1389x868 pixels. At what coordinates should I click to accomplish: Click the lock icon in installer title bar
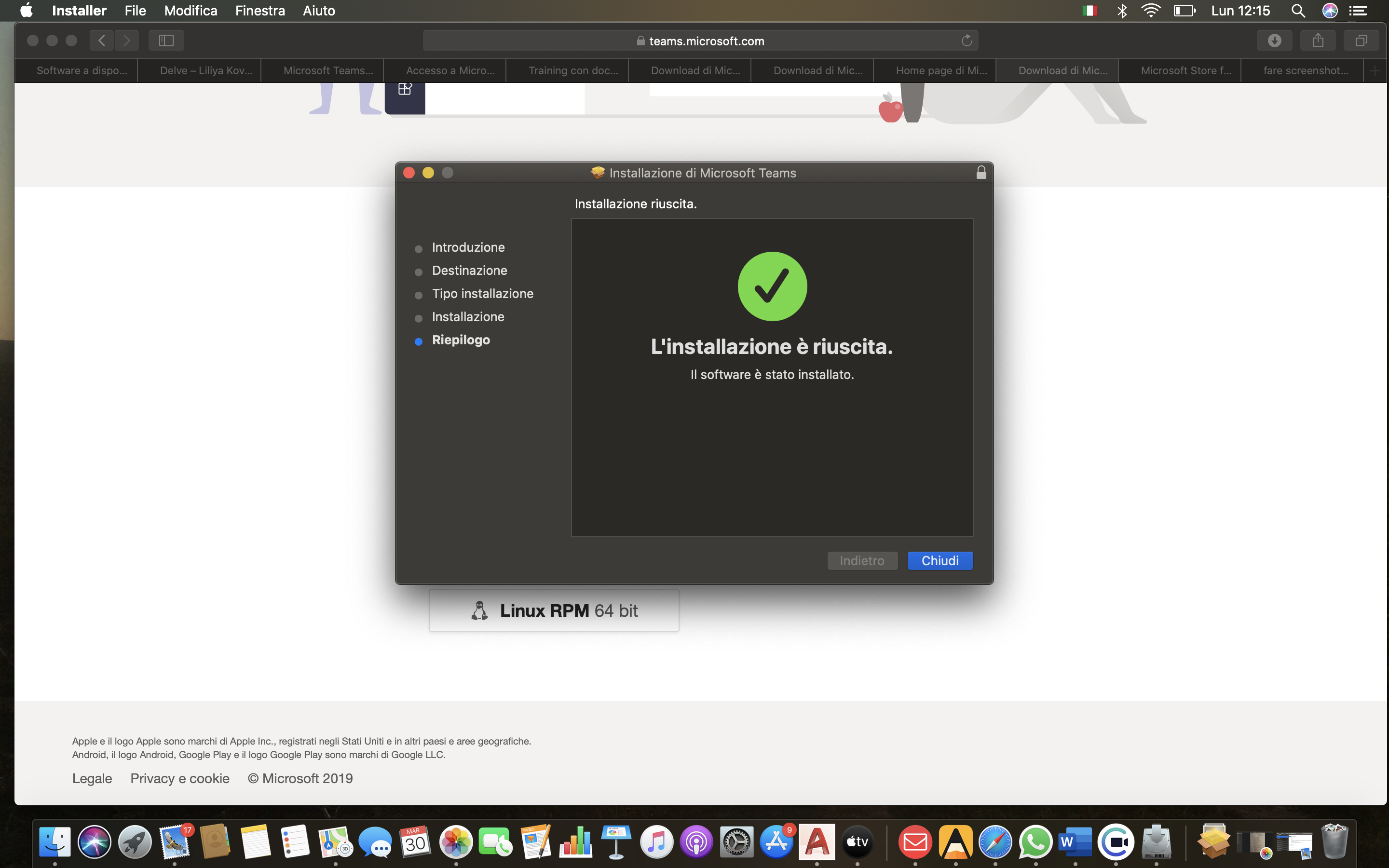point(981,172)
